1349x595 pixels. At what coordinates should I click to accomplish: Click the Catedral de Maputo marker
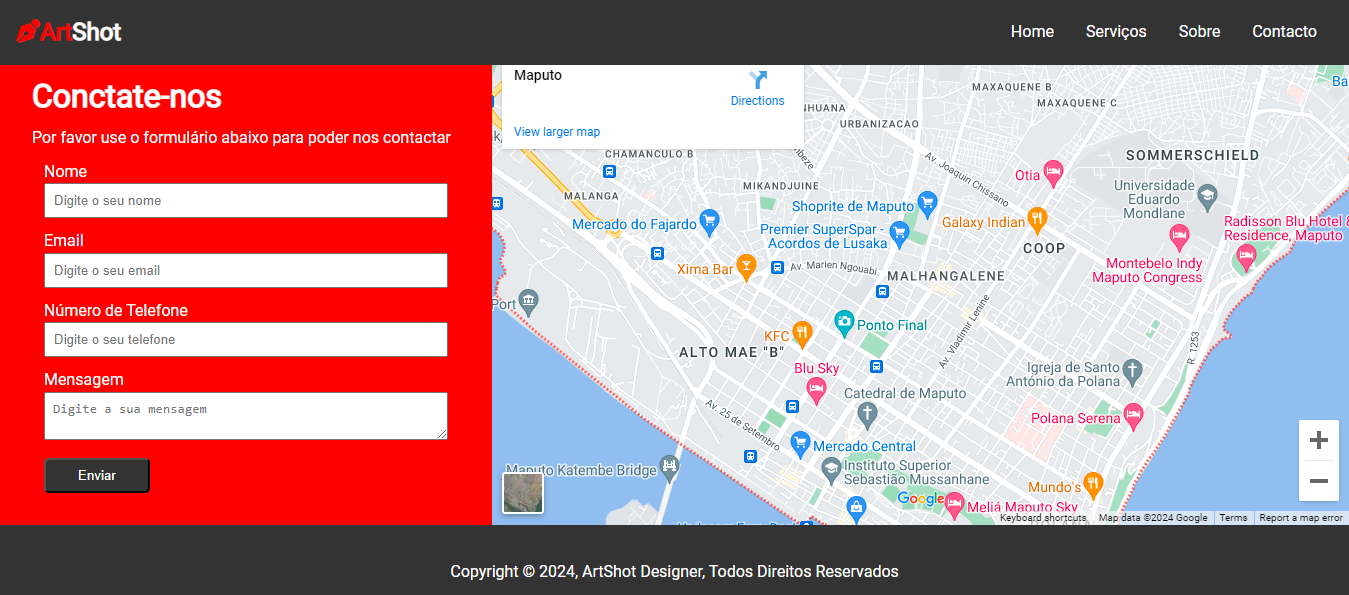point(867,412)
